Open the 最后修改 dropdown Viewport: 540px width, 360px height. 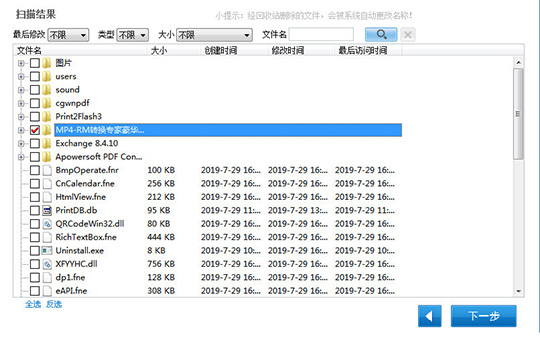pos(68,35)
